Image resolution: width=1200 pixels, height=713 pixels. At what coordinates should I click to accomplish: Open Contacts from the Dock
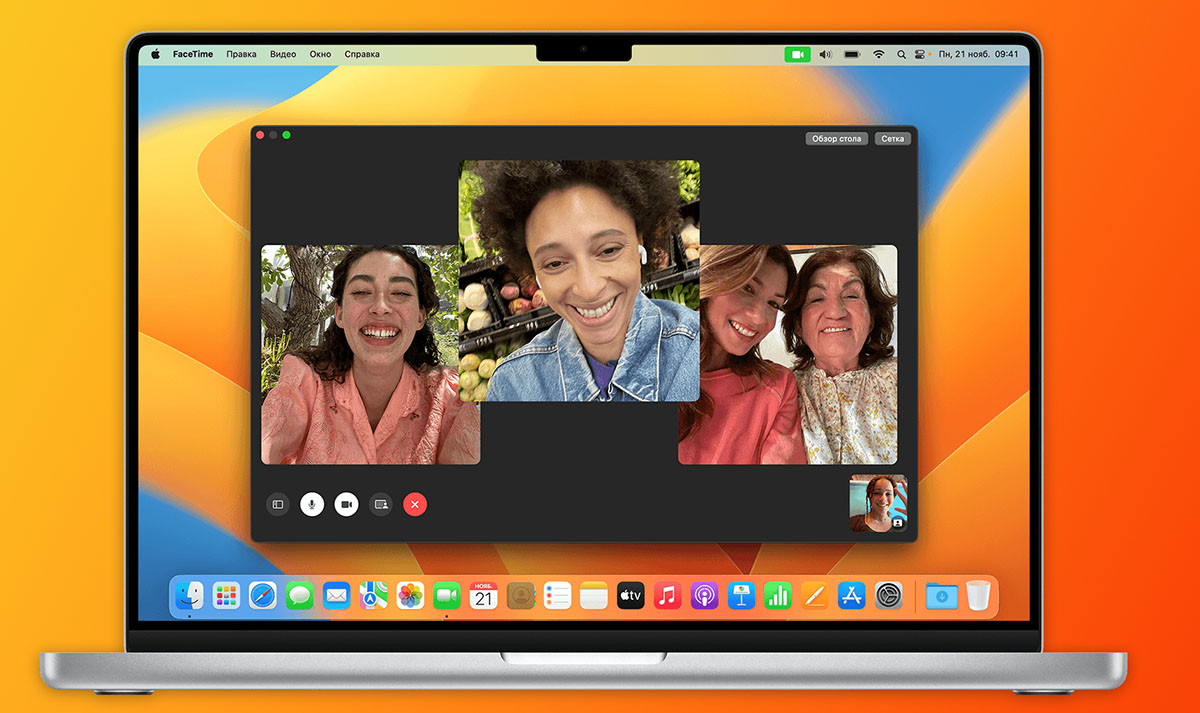[x=521, y=596]
